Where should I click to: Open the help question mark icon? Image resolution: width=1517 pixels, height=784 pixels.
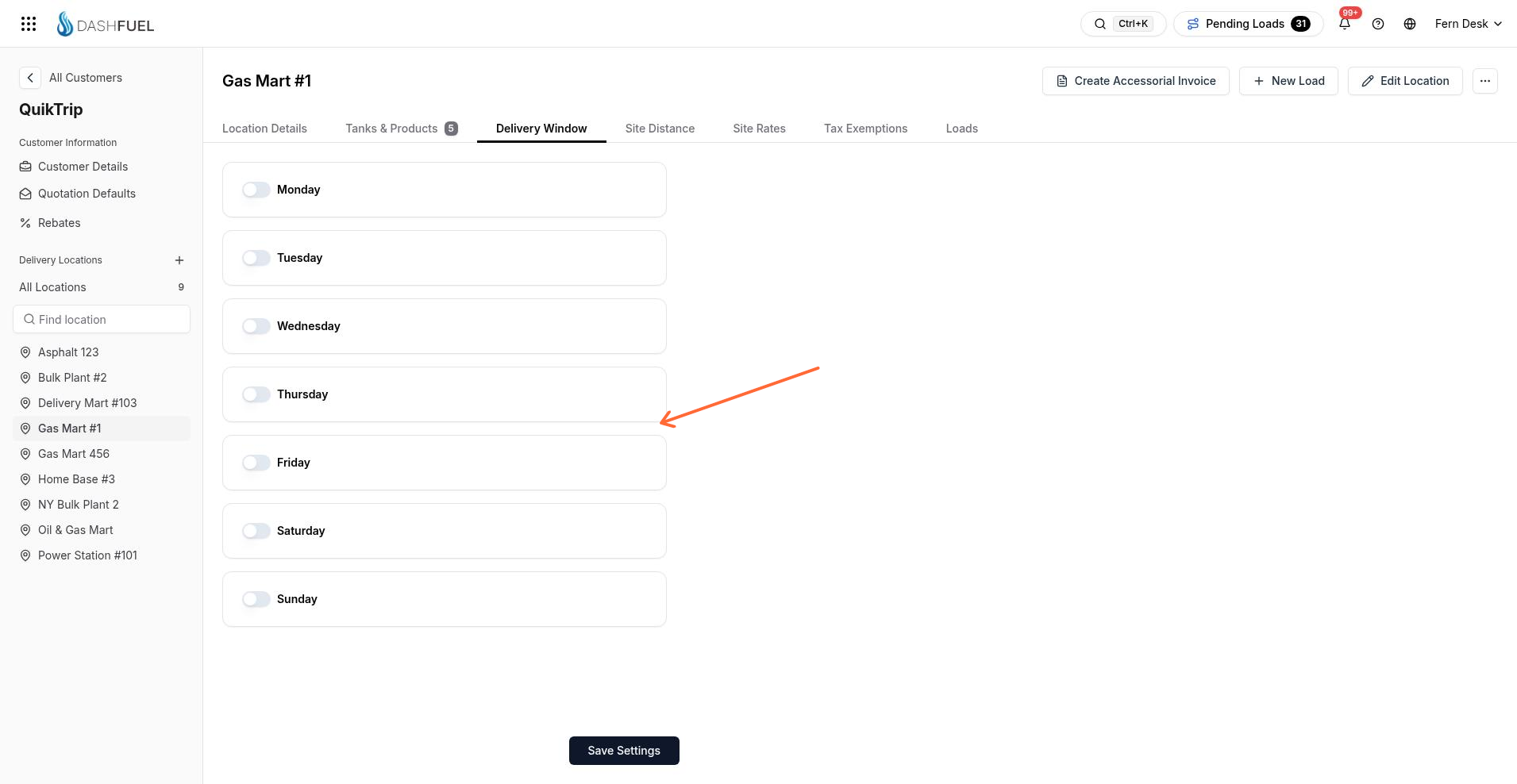[x=1378, y=24]
